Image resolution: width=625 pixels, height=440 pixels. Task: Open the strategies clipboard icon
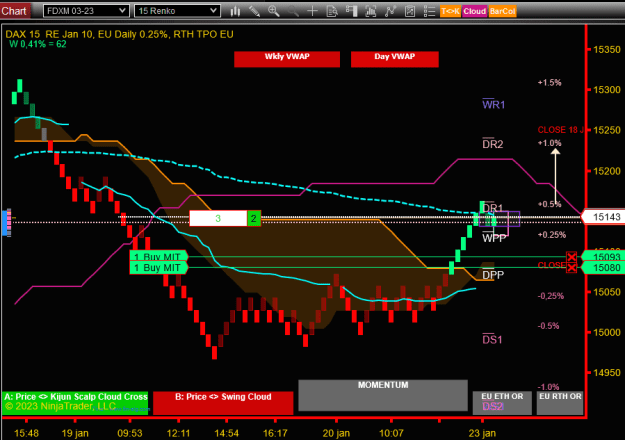point(410,11)
